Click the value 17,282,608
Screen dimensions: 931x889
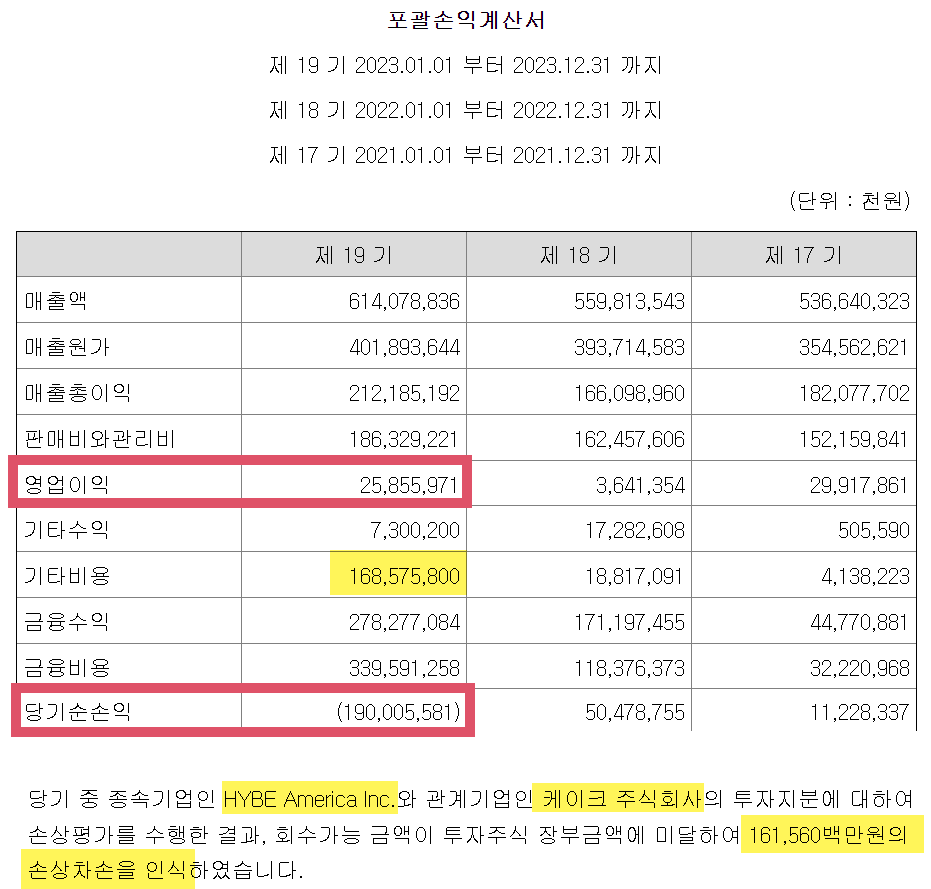click(635, 530)
